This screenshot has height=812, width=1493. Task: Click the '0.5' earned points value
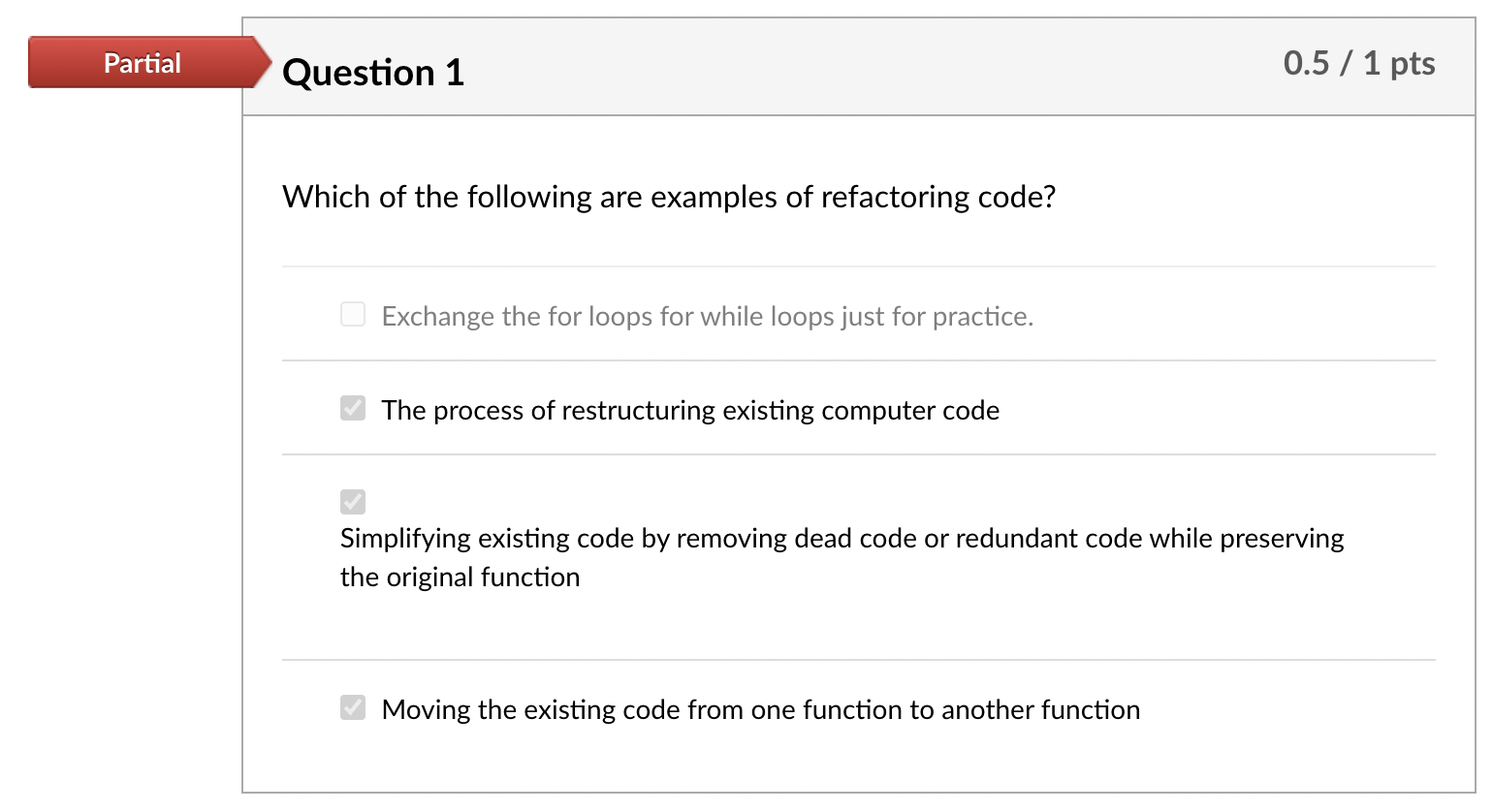[1306, 63]
